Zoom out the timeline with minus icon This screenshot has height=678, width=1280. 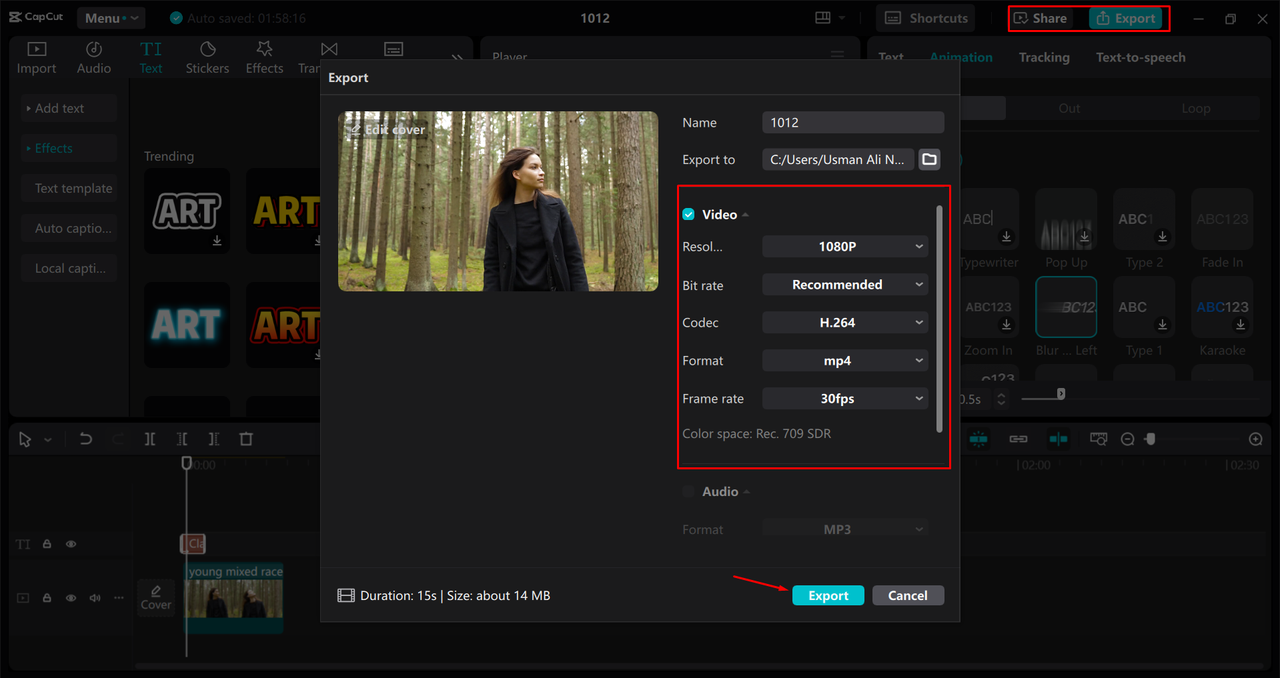pos(1127,439)
